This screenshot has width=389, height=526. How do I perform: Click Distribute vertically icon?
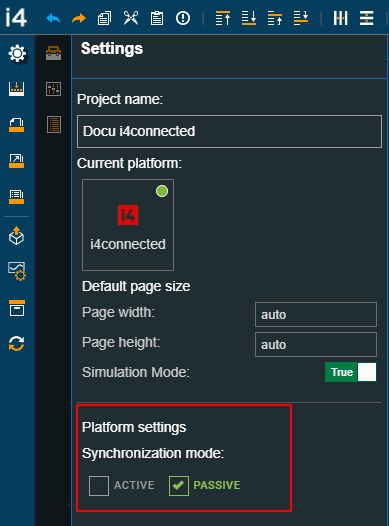367,18
